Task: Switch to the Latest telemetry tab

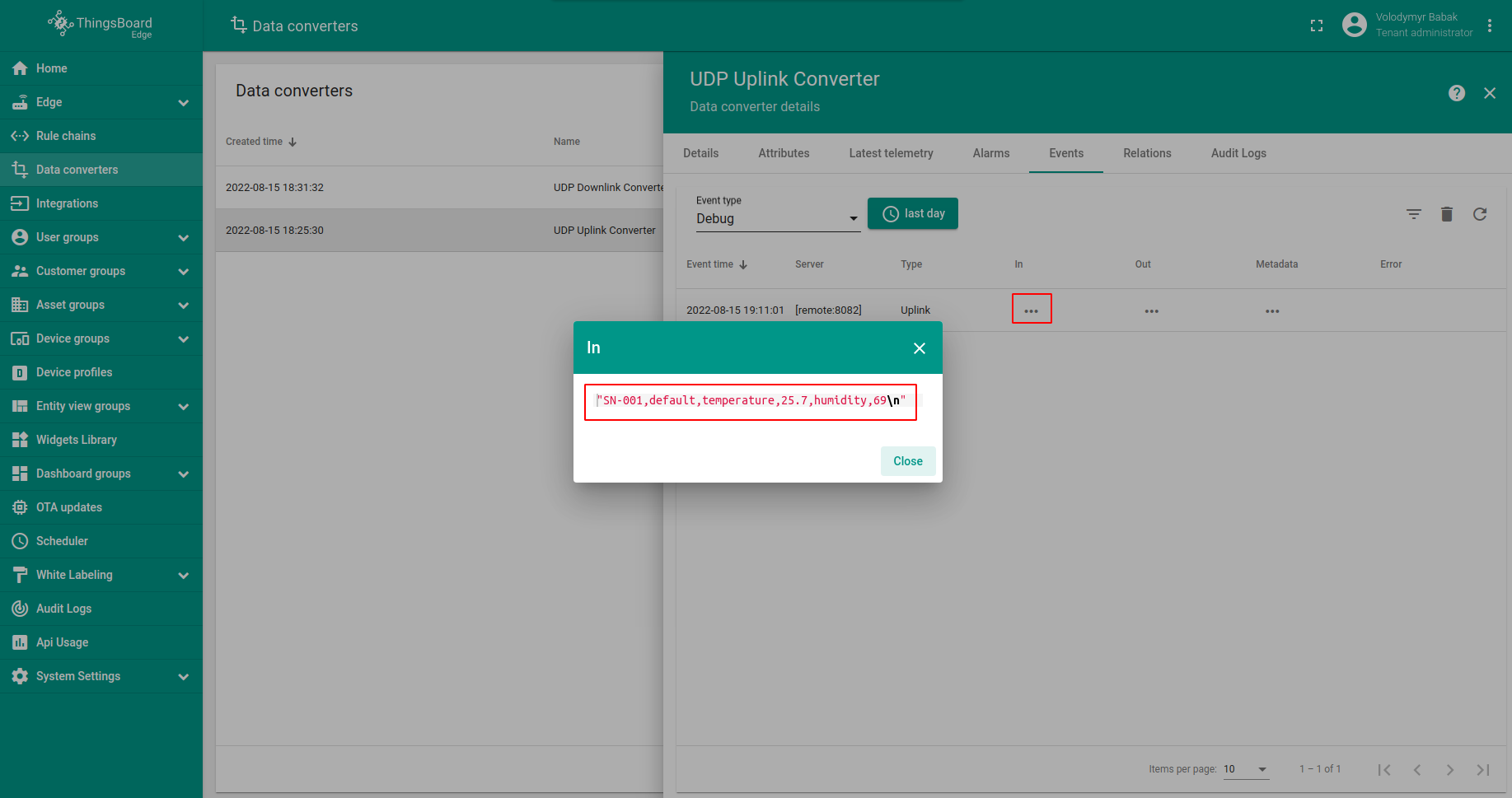Action: pos(891,153)
